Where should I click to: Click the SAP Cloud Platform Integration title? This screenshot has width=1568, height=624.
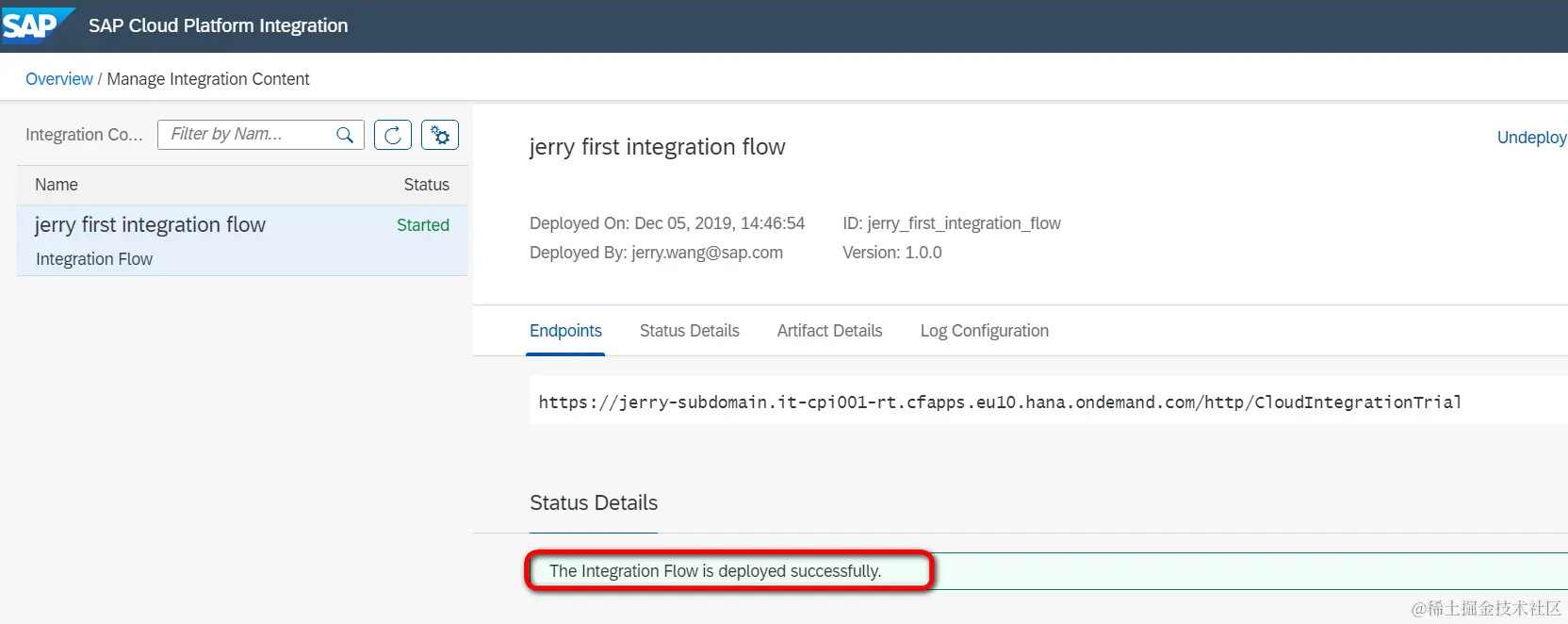[x=218, y=25]
